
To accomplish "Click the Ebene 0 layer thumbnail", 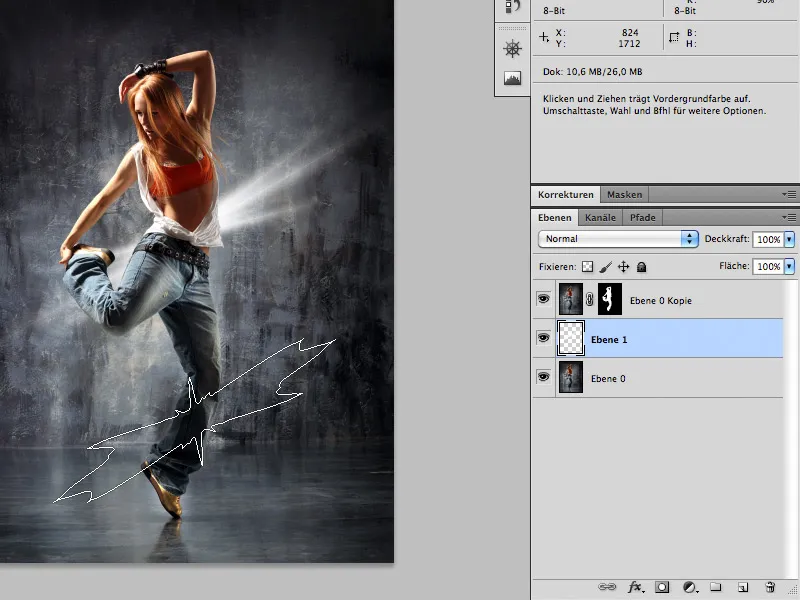I will tap(571, 377).
